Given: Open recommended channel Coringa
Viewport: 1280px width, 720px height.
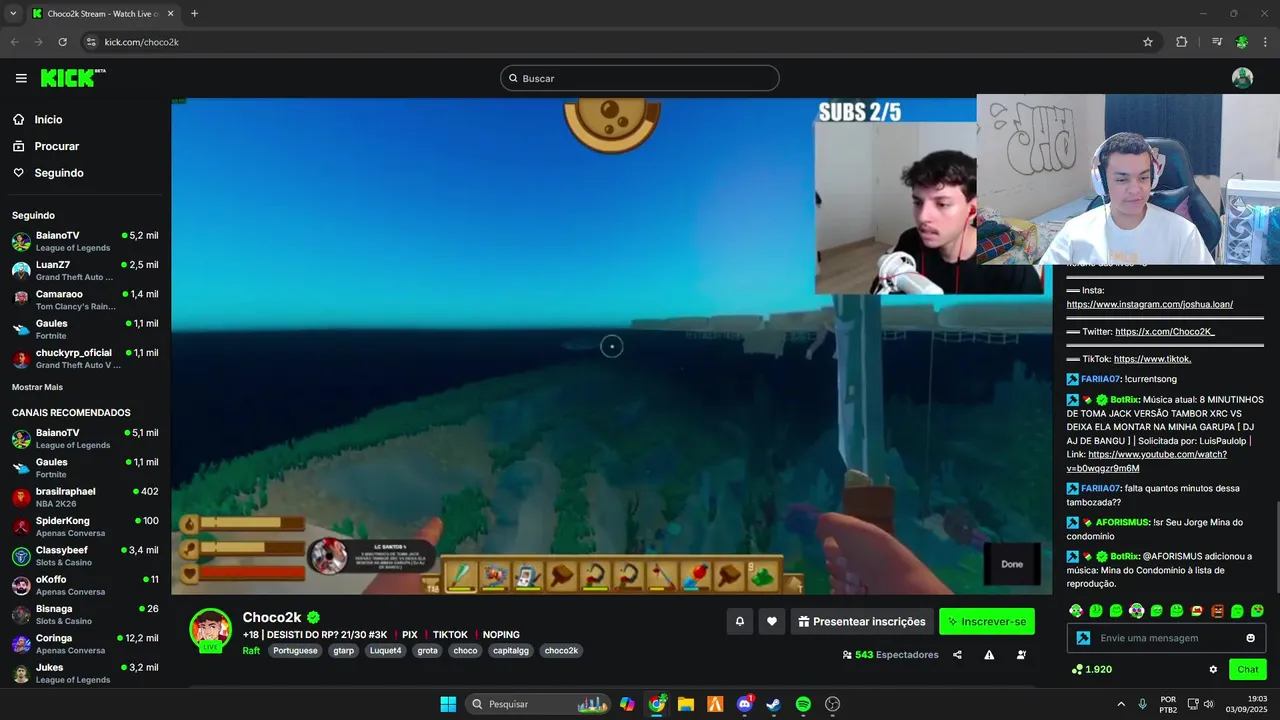Looking at the screenshot, I should [85, 644].
